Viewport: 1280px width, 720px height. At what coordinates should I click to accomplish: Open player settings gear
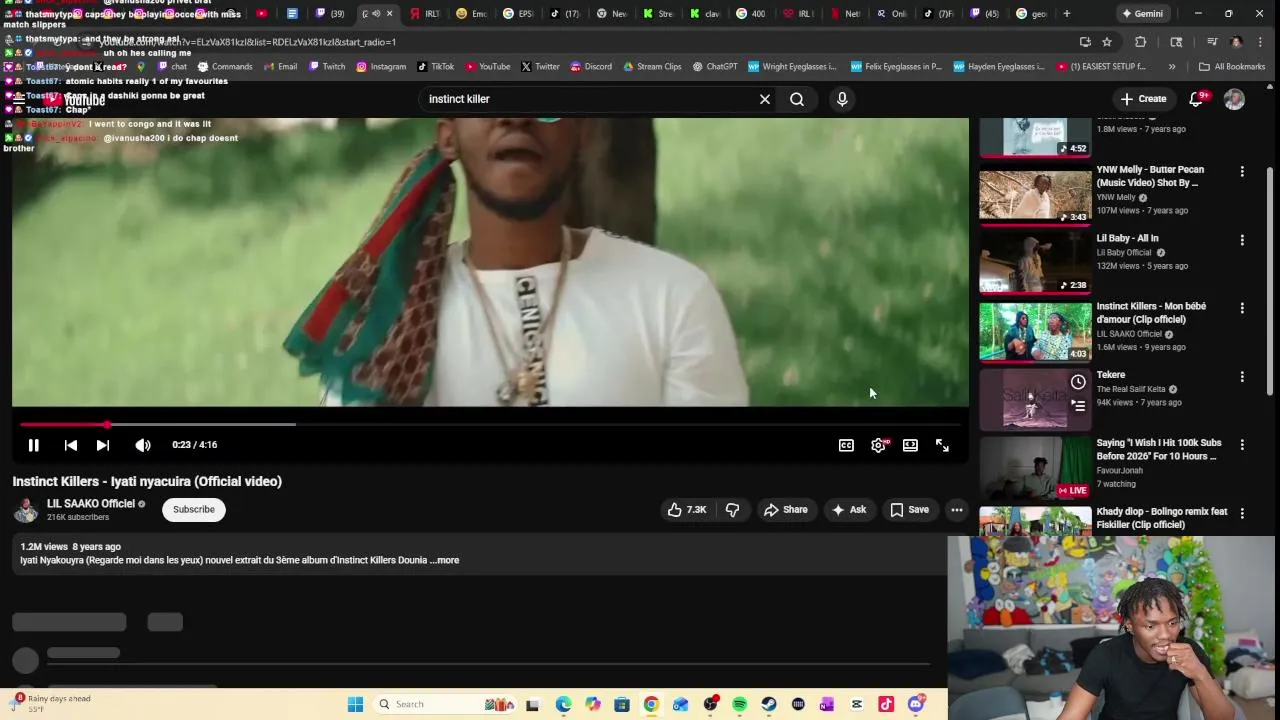878,445
